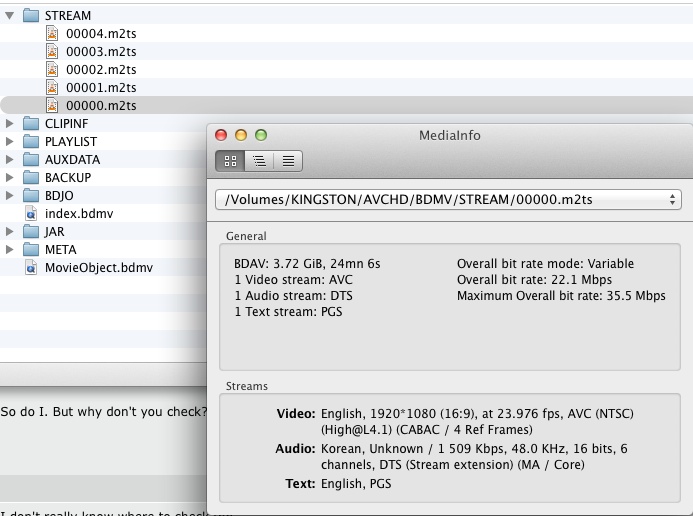This screenshot has width=693, height=516.
Task: Click the 00003.m2ts file icon
Action: [x=53, y=52]
